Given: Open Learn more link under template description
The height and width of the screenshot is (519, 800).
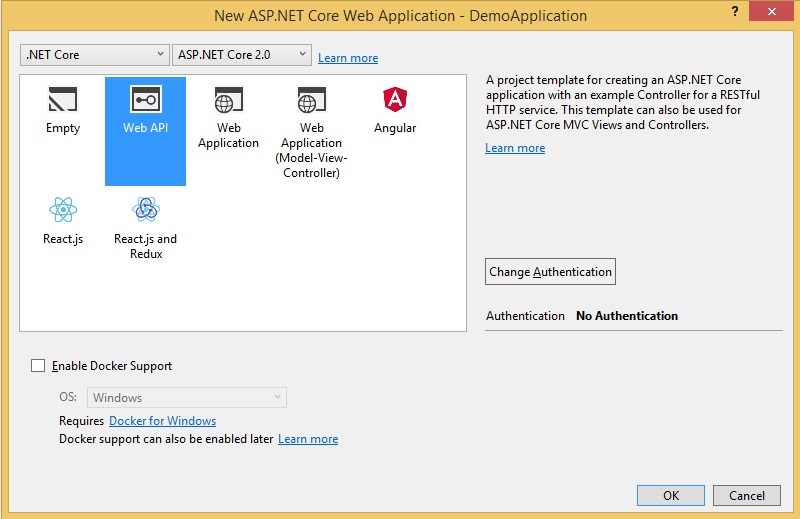Looking at the screenshot, I should [515, 148].
